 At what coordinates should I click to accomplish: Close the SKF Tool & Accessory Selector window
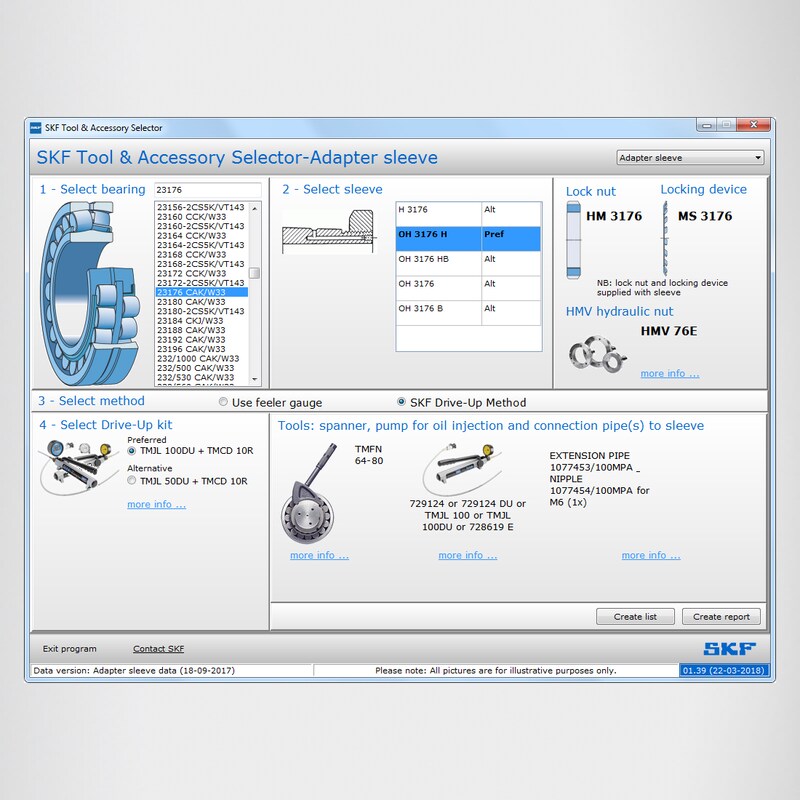(x=753, y=125)
